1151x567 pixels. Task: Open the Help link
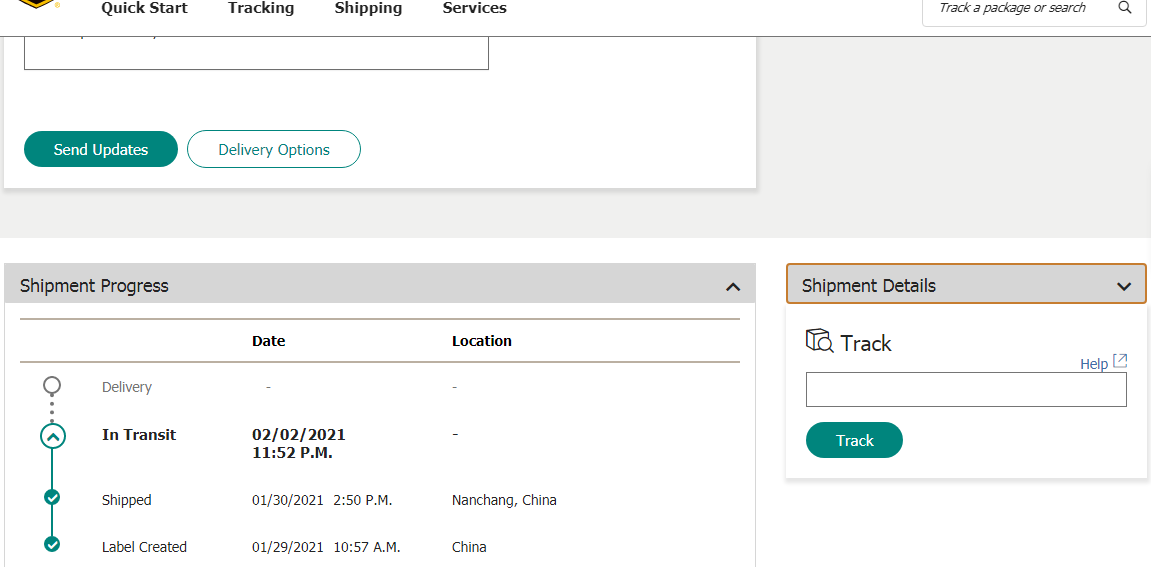[1093, 364]
